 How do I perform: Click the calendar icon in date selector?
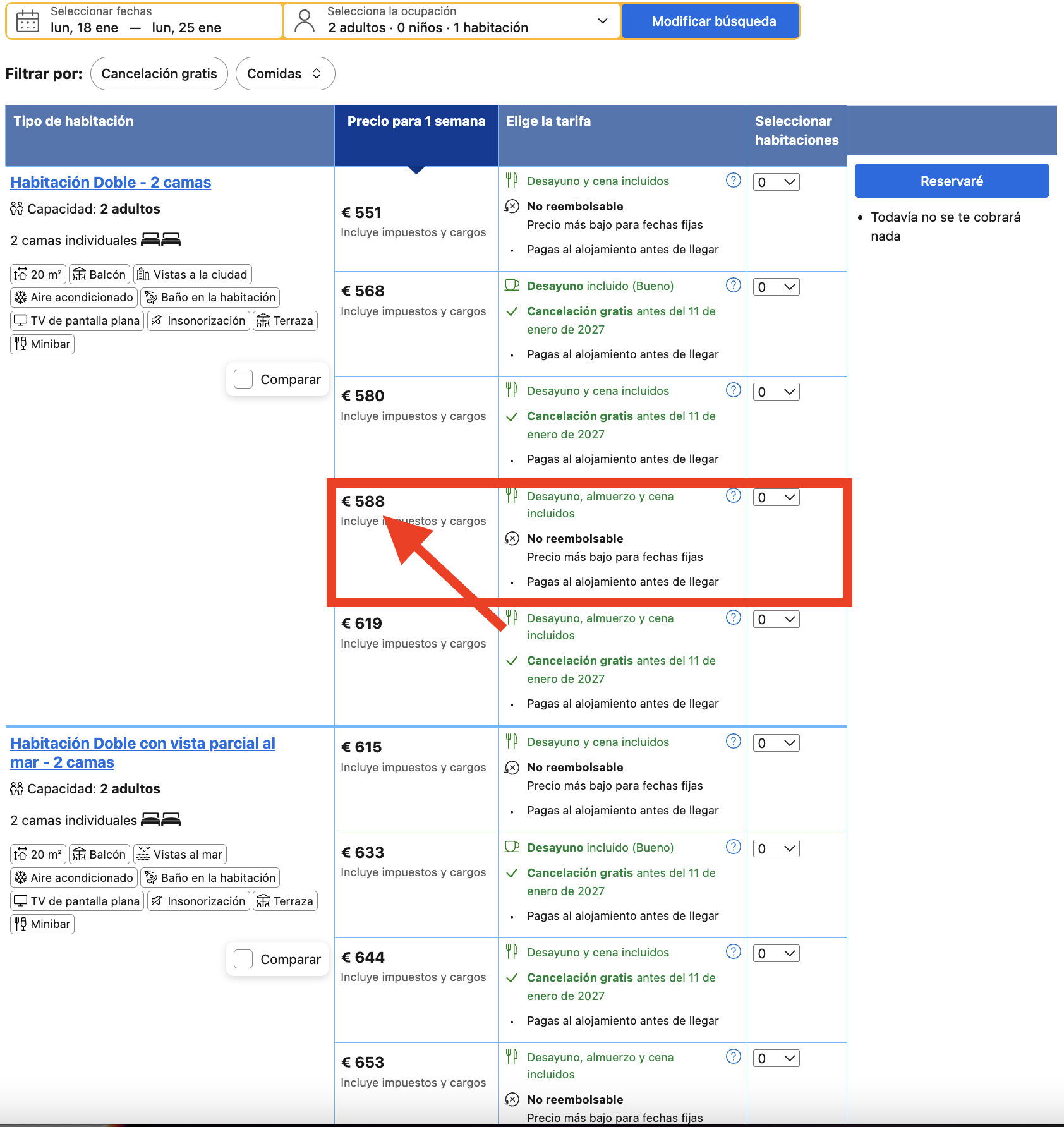click(x=28, y=21)
